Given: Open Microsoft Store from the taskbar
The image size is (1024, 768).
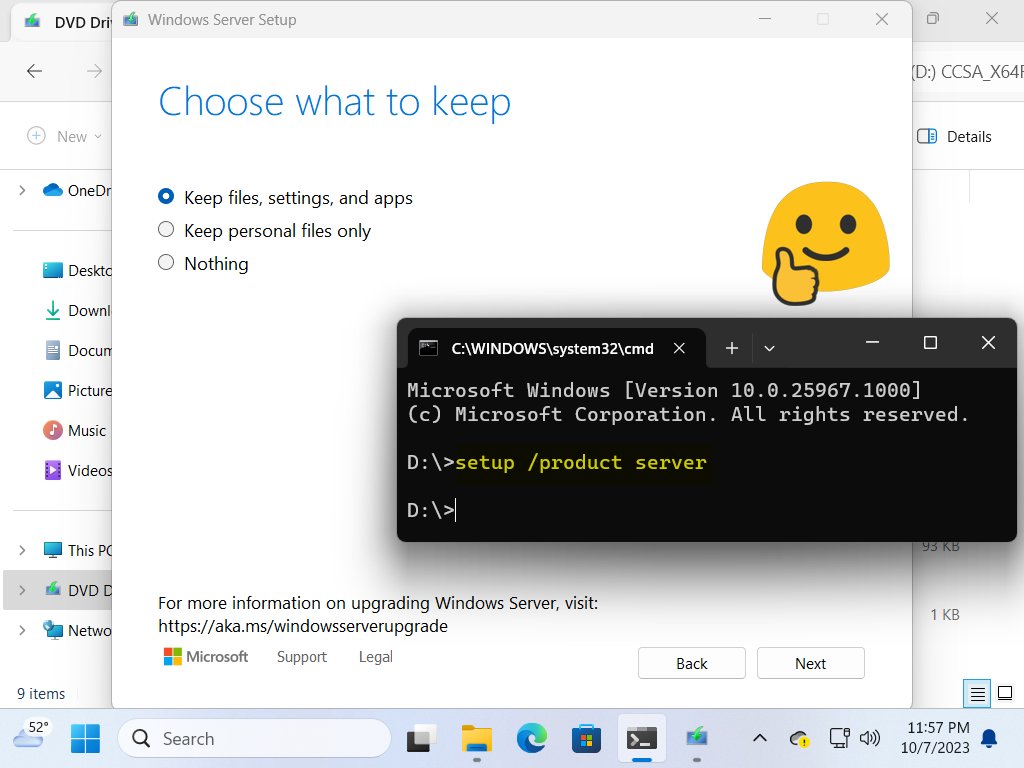Looking at the screenshot, I should pos(586,739).
